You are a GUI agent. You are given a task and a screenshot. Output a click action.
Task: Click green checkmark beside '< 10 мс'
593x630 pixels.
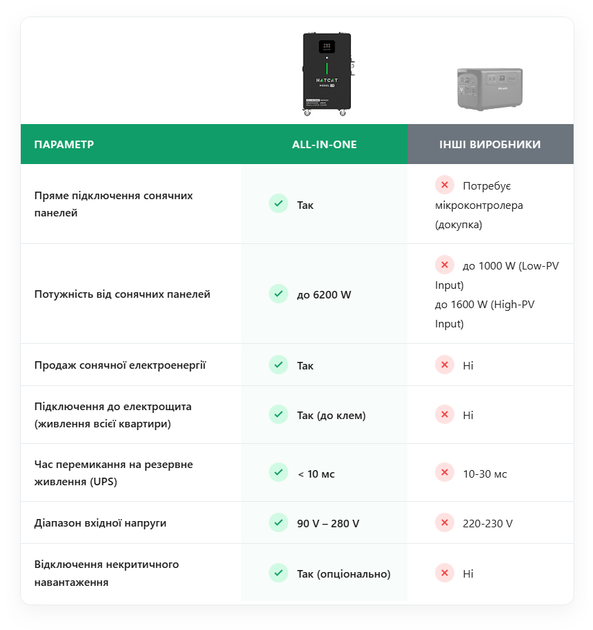click(x=278, y=472)
